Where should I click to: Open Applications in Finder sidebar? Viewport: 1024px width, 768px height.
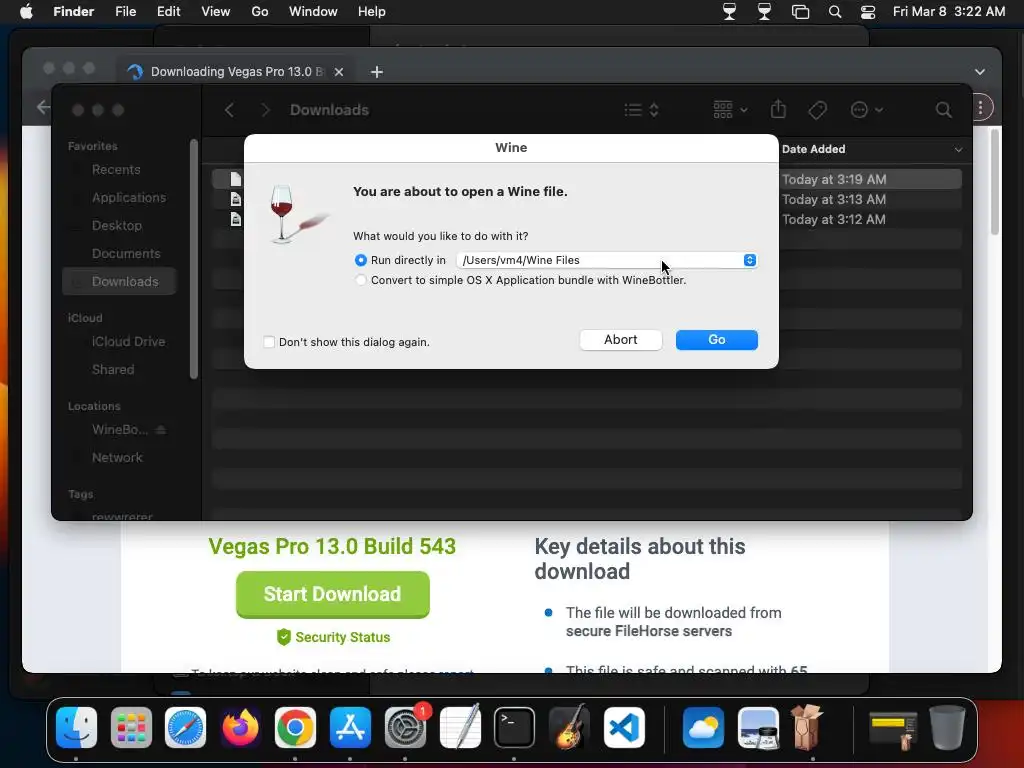click(x=129, y=198)
